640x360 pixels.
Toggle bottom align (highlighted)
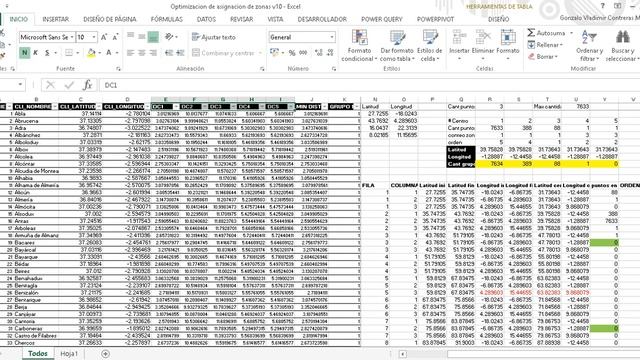[x=153, y=37]
